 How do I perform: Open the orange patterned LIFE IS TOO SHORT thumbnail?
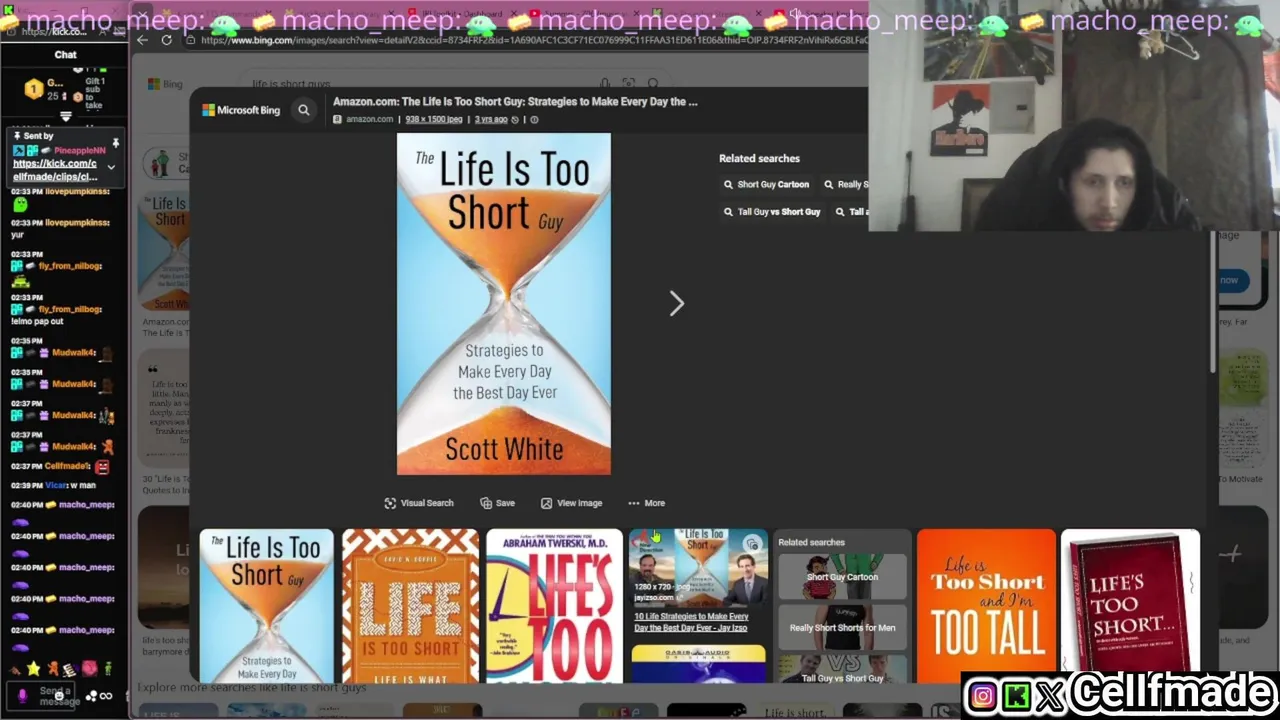point(410,606)
